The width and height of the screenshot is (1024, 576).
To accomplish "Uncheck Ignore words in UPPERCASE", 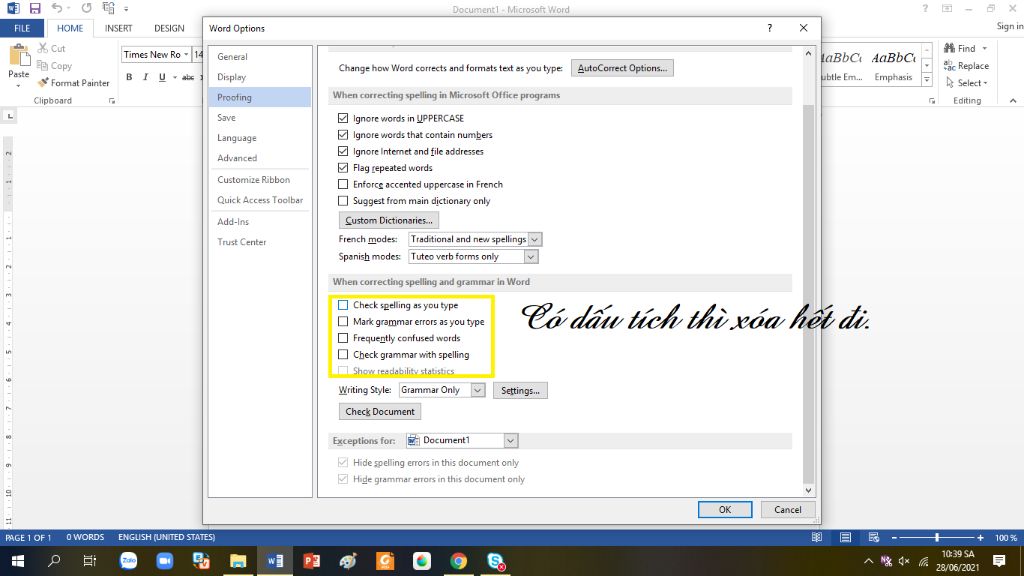I will coord(343,118).
